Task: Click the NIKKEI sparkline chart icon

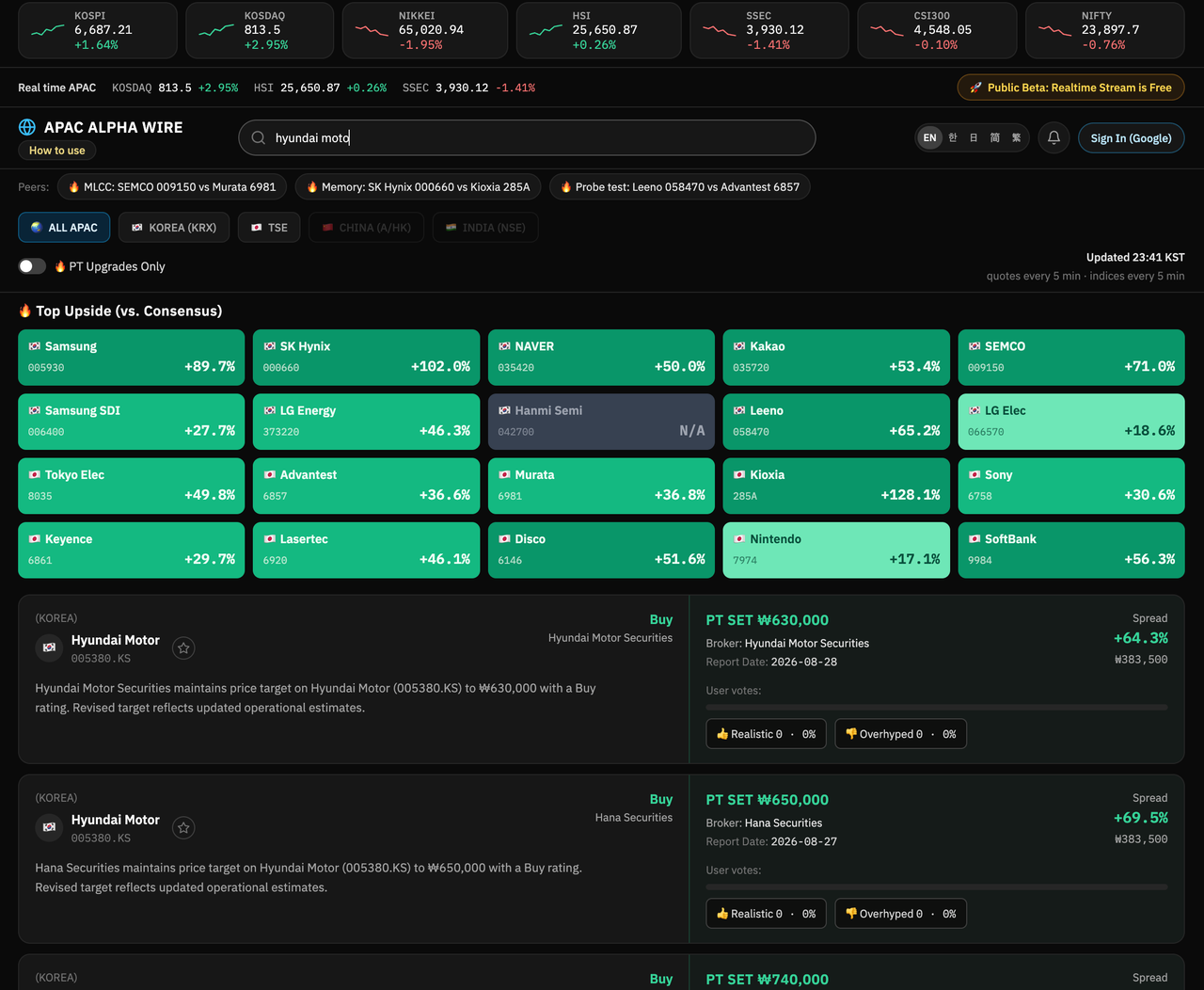Action: (372, 30)
